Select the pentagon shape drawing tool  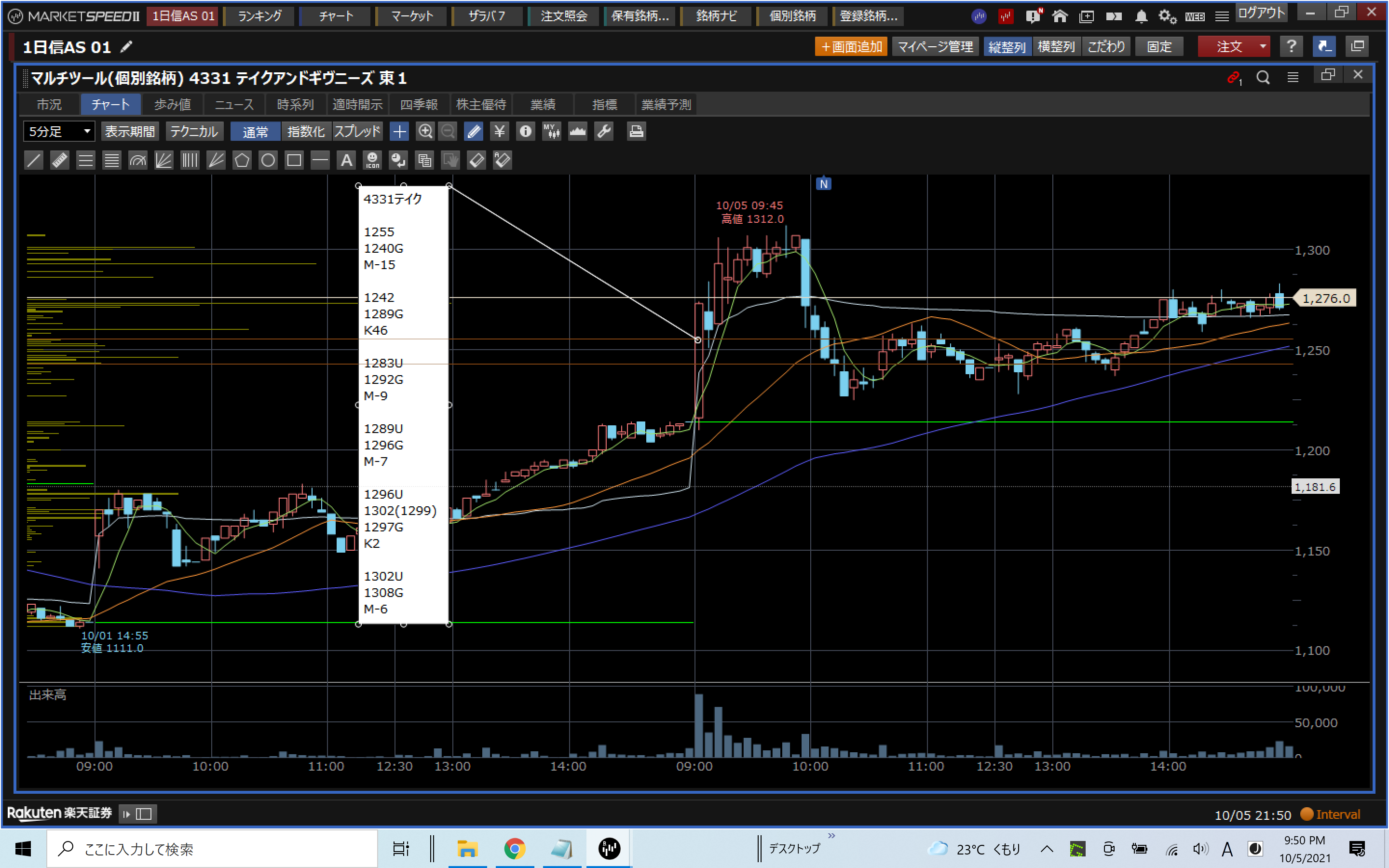242,160
